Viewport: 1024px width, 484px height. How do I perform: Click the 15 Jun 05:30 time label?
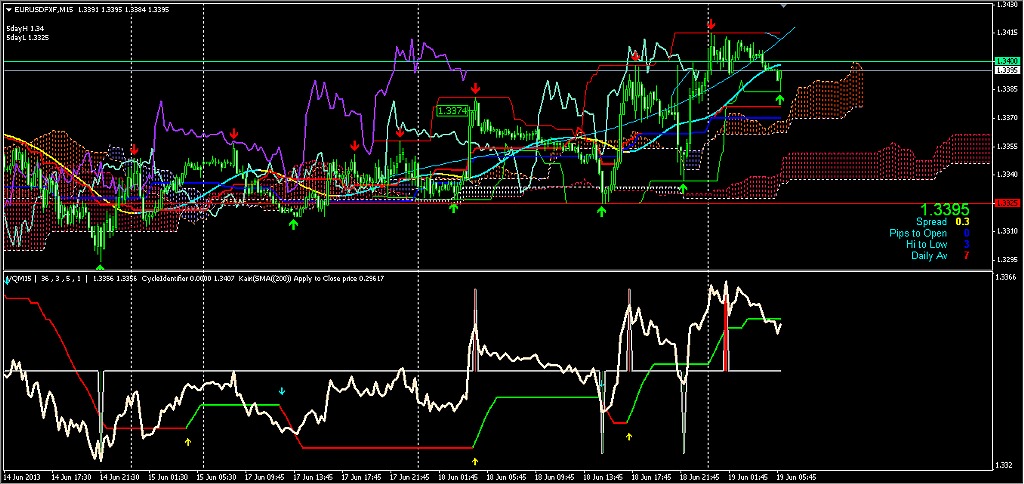point(215,477)
